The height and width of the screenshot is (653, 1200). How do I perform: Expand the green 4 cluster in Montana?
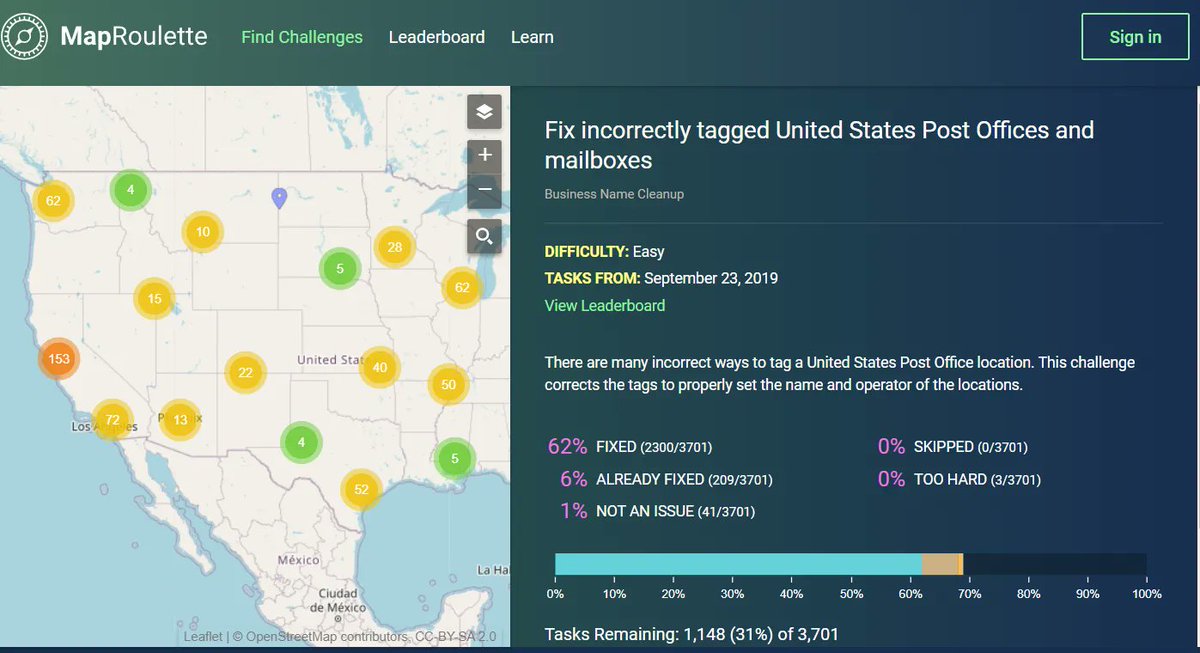pyautogui.click(x=130, y=189)
